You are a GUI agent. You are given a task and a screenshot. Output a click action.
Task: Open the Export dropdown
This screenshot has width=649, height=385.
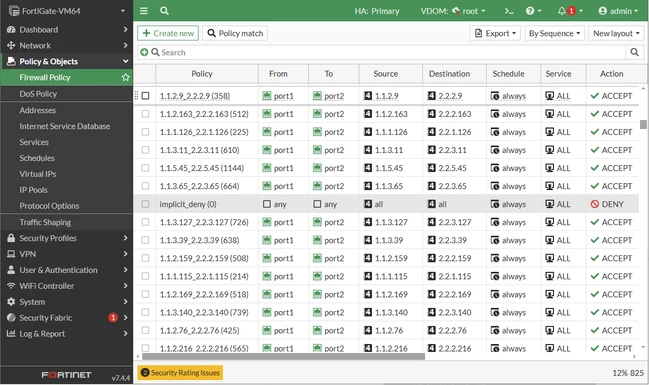495,33
